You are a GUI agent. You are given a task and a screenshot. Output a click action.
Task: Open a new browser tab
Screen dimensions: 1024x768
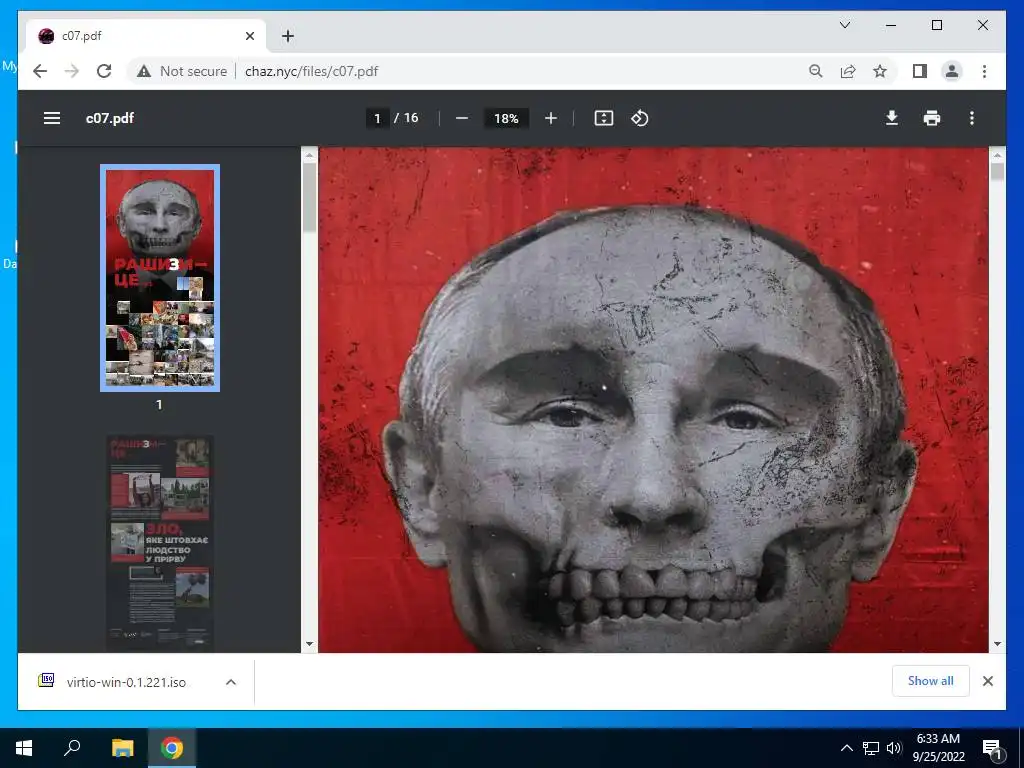(288, 36)
